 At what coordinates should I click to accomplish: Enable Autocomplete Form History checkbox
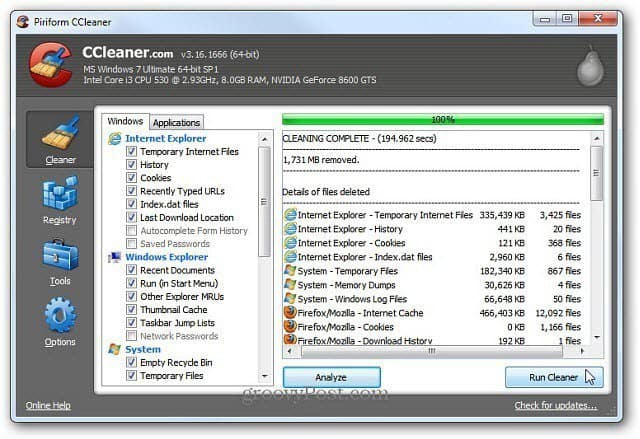[131, 231]
